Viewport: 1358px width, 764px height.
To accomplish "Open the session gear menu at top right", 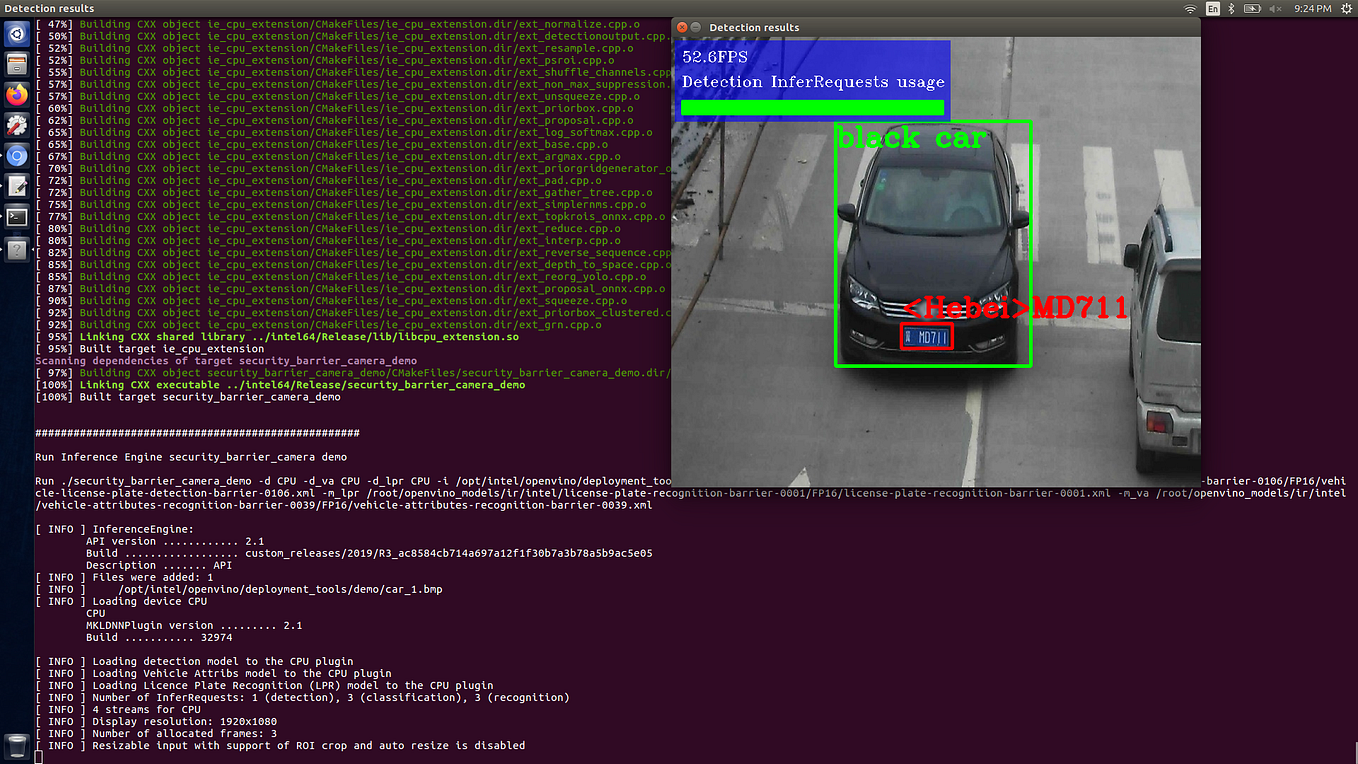I will coord(1345,8).
